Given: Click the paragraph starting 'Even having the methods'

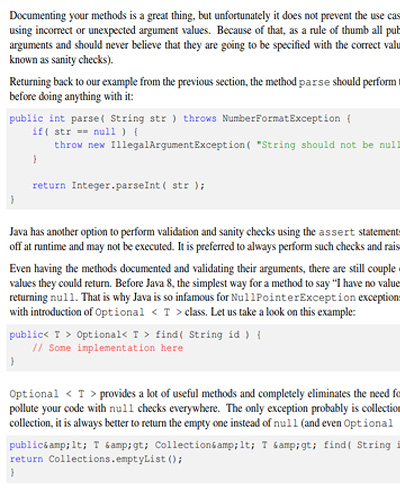Looking at the screenshot, I should 205,290.
